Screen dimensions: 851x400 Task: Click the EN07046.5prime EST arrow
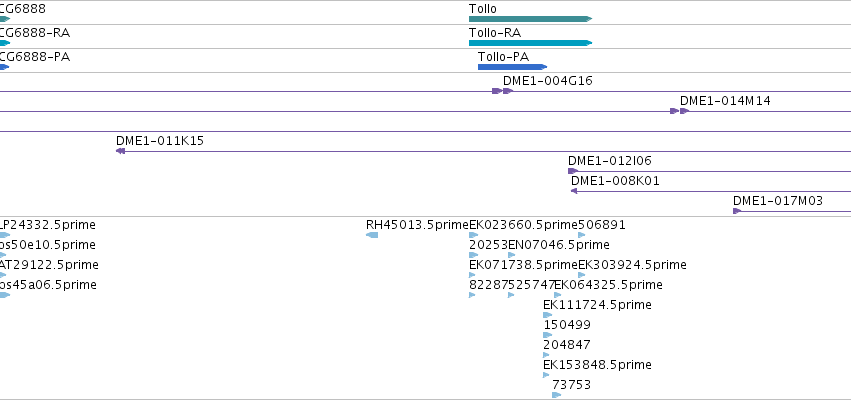tap(512, 255)
